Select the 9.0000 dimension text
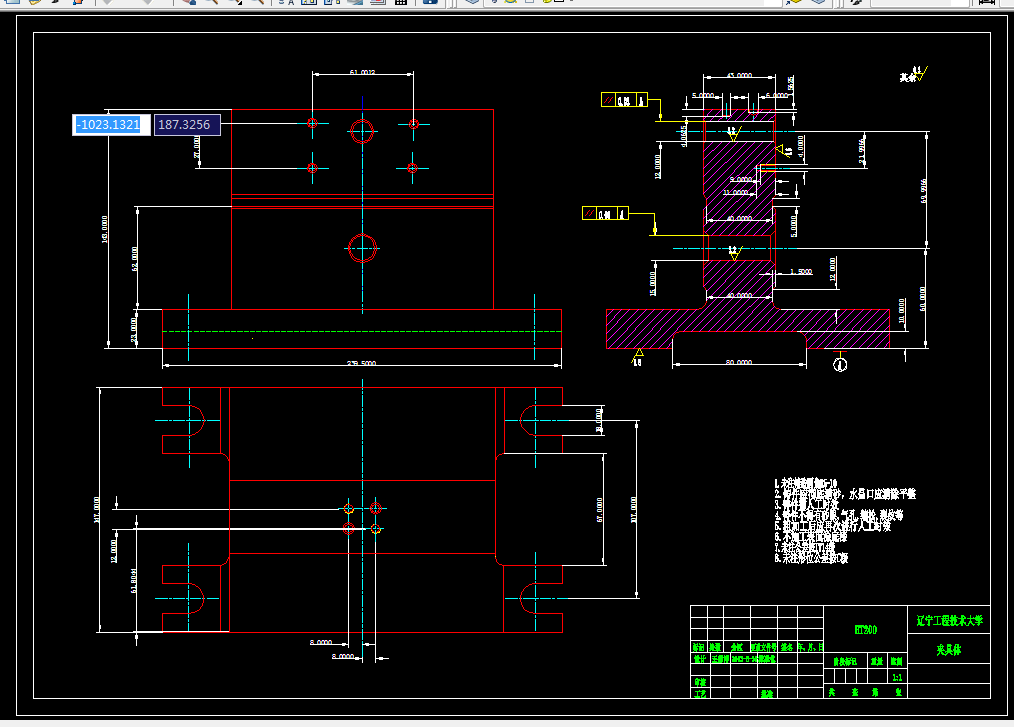Screen dimensions: 1014x727 click(x=741, y=179)
